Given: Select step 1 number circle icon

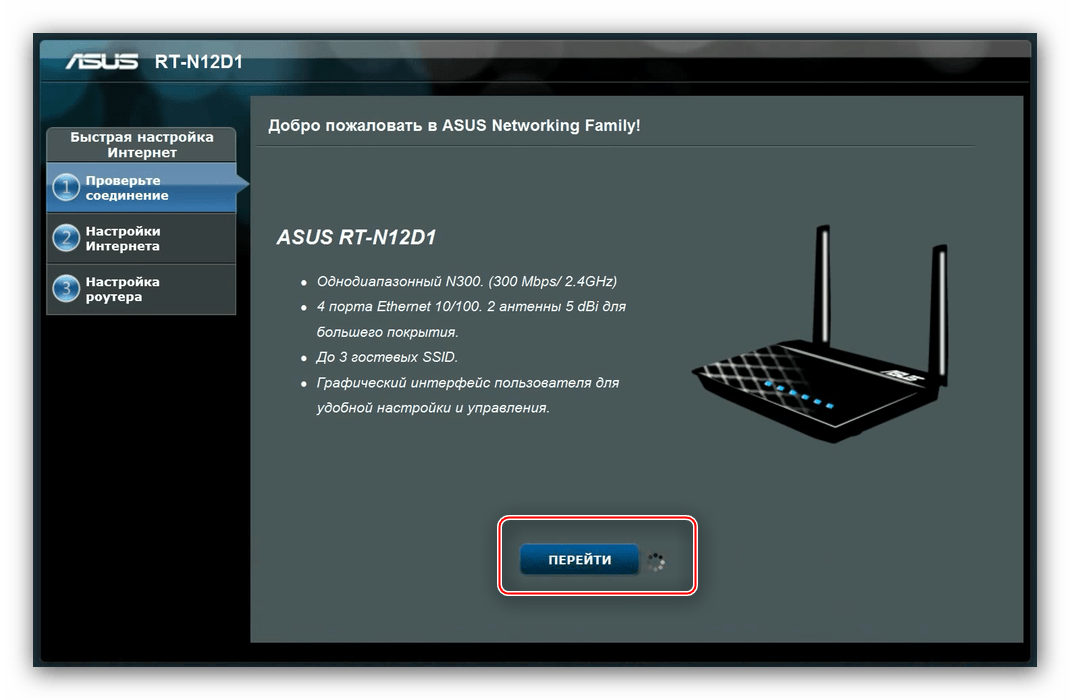Looking at the screenshot, I should click(x=66, y=187).
